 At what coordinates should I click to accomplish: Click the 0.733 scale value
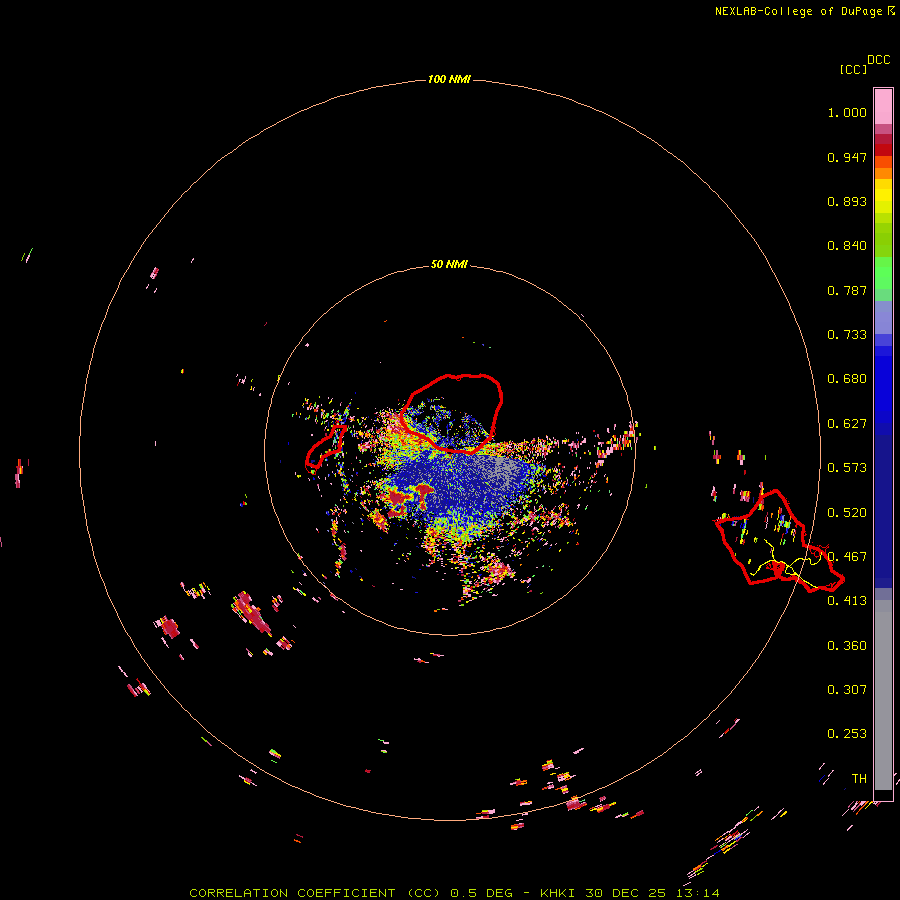click(847, 335)
